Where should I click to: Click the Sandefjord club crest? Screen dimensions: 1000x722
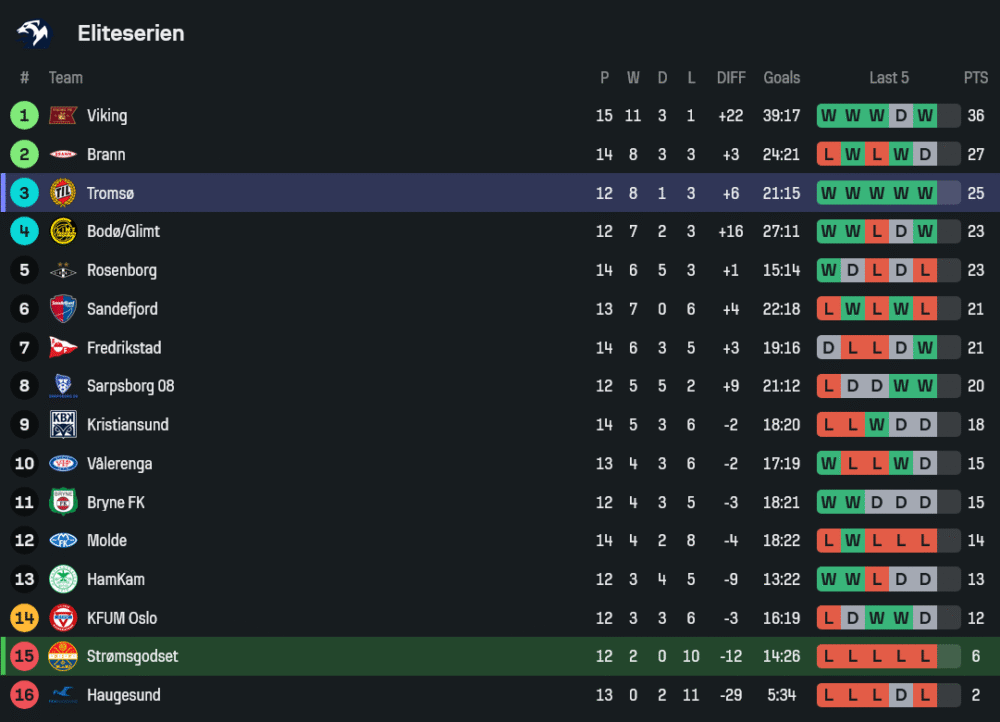coord(63,309)
